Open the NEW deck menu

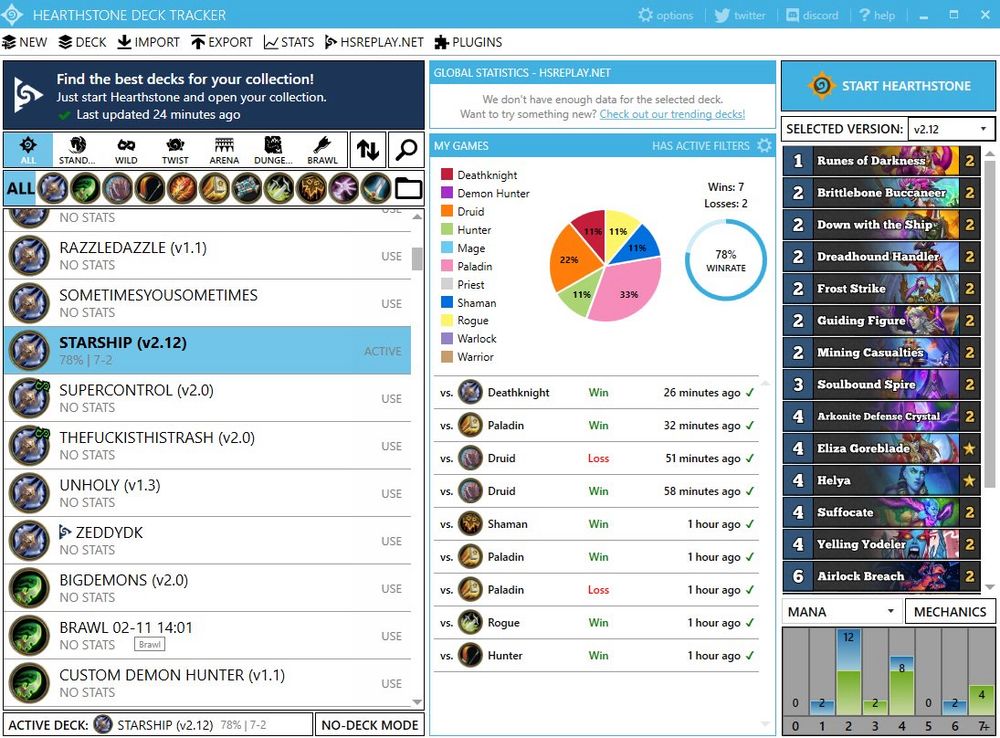(25, 42)
